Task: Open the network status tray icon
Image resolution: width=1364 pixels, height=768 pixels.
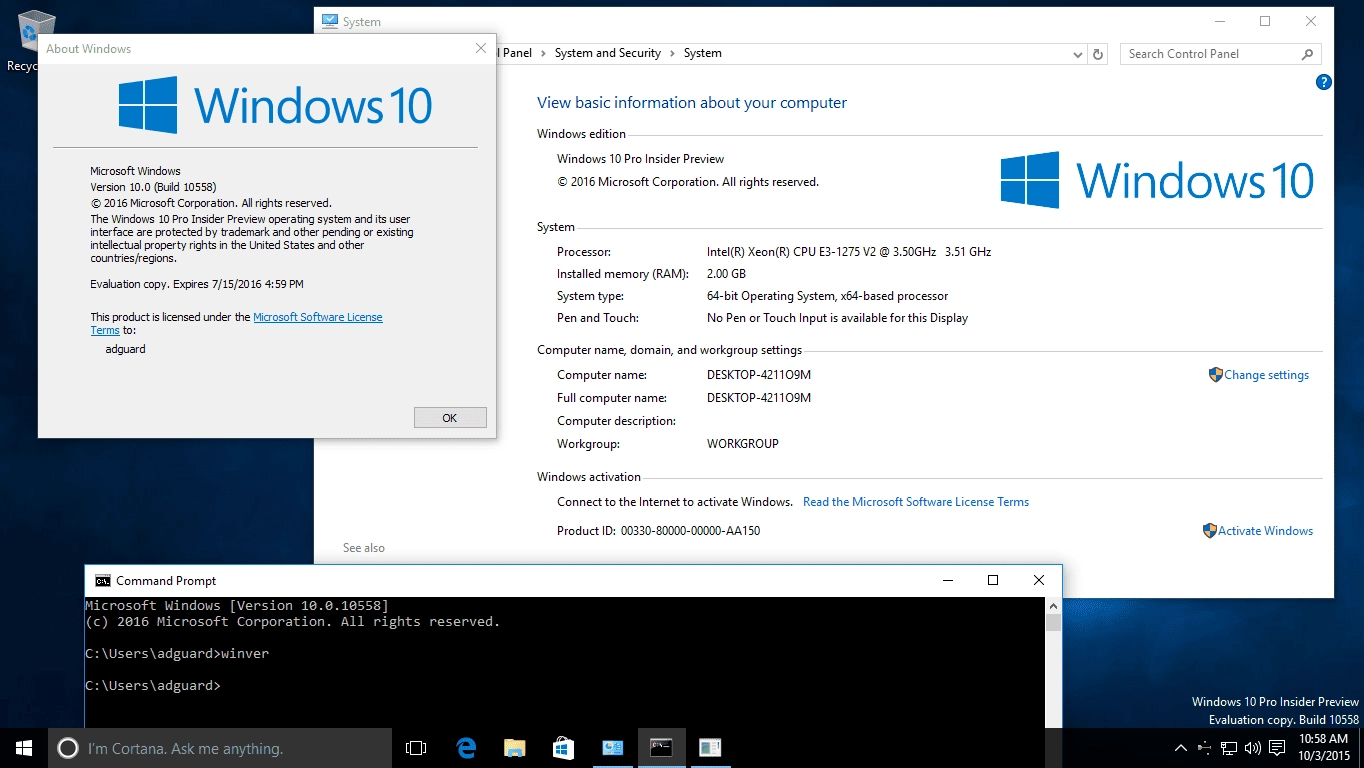Action: (x=1229, y=748)
